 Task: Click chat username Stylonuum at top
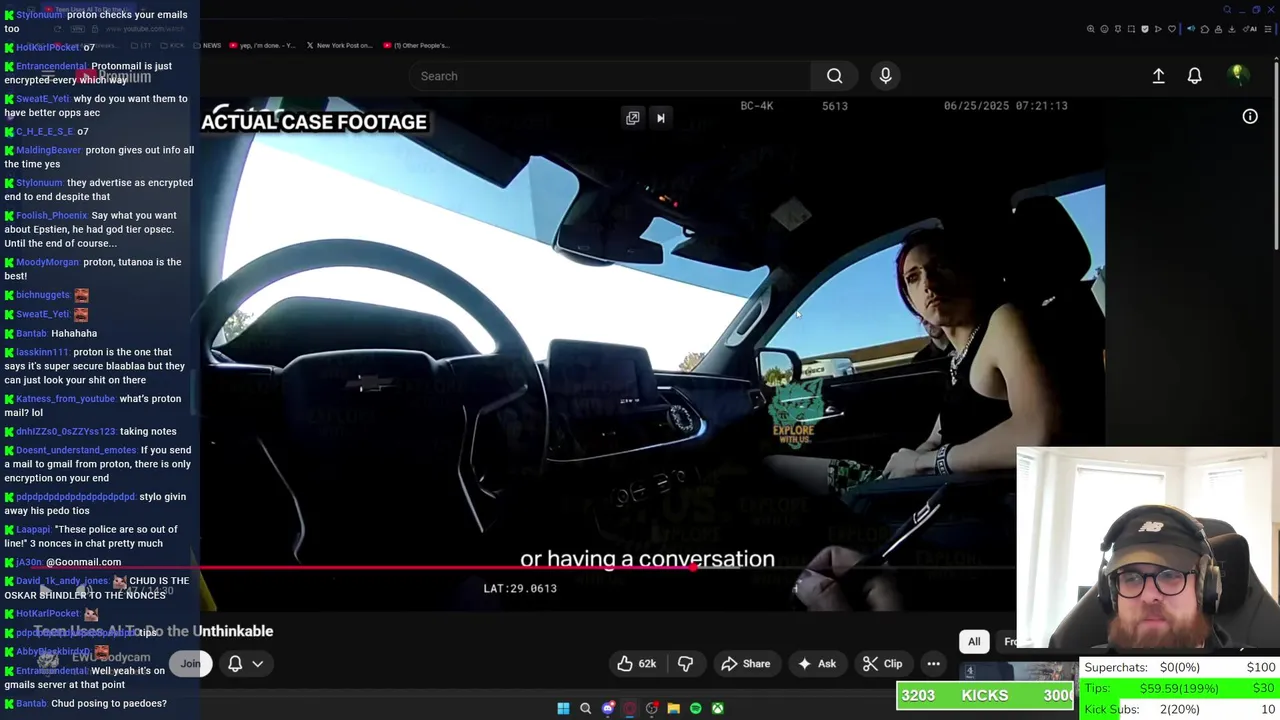[39, 15]
